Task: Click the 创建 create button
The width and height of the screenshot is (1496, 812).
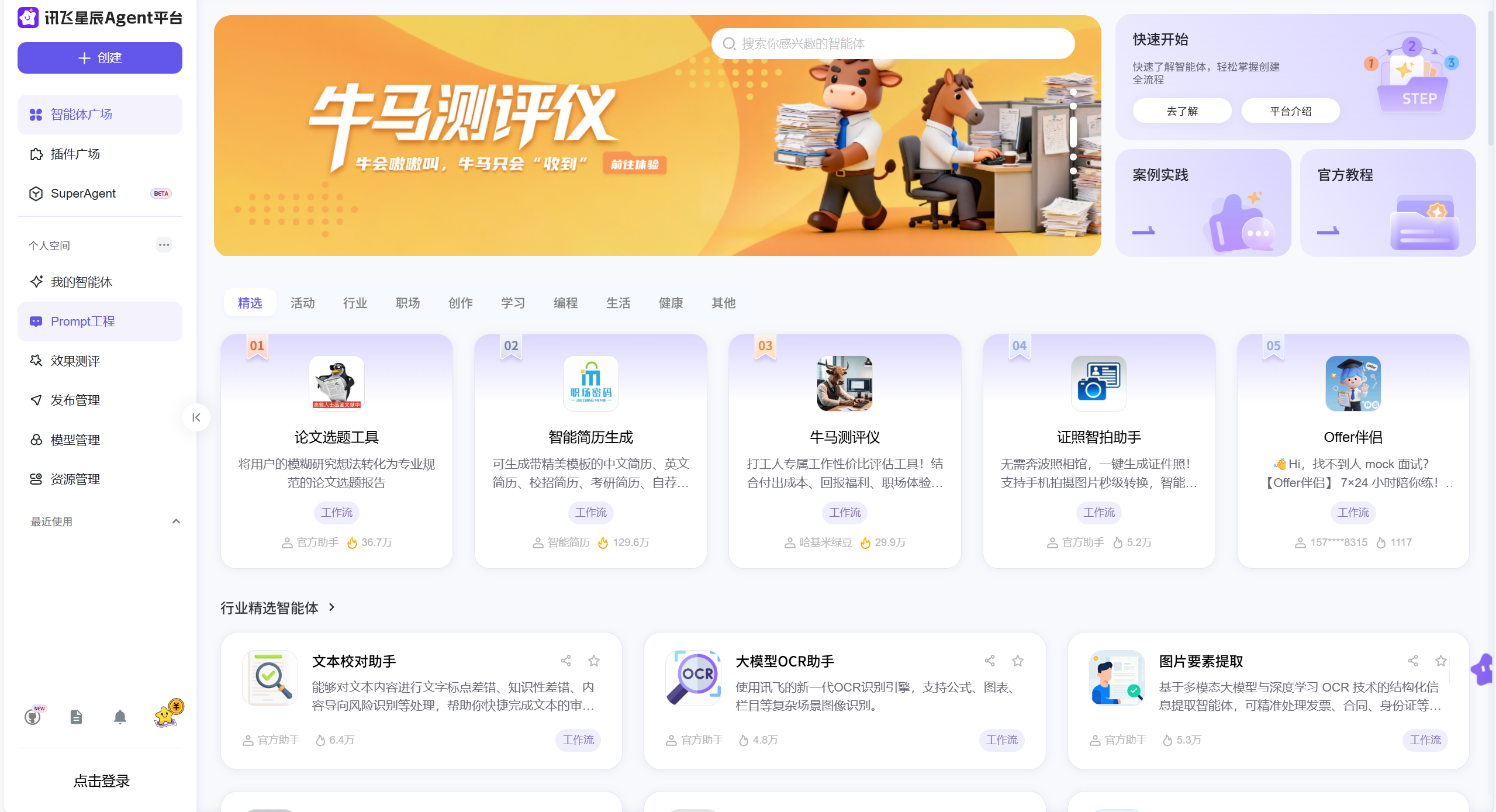Action: point(99,58)
